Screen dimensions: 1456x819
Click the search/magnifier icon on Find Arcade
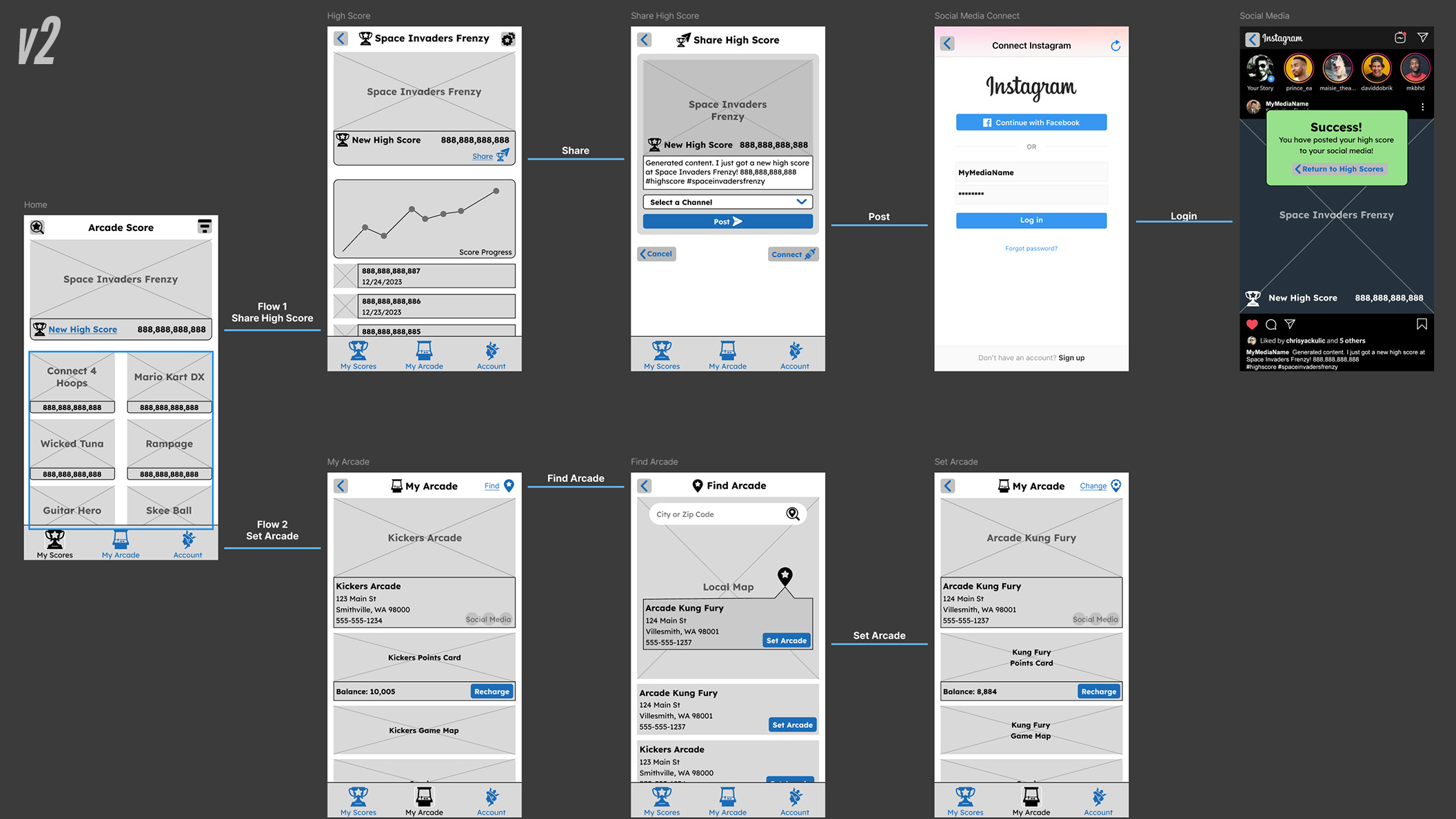(793, 513)
